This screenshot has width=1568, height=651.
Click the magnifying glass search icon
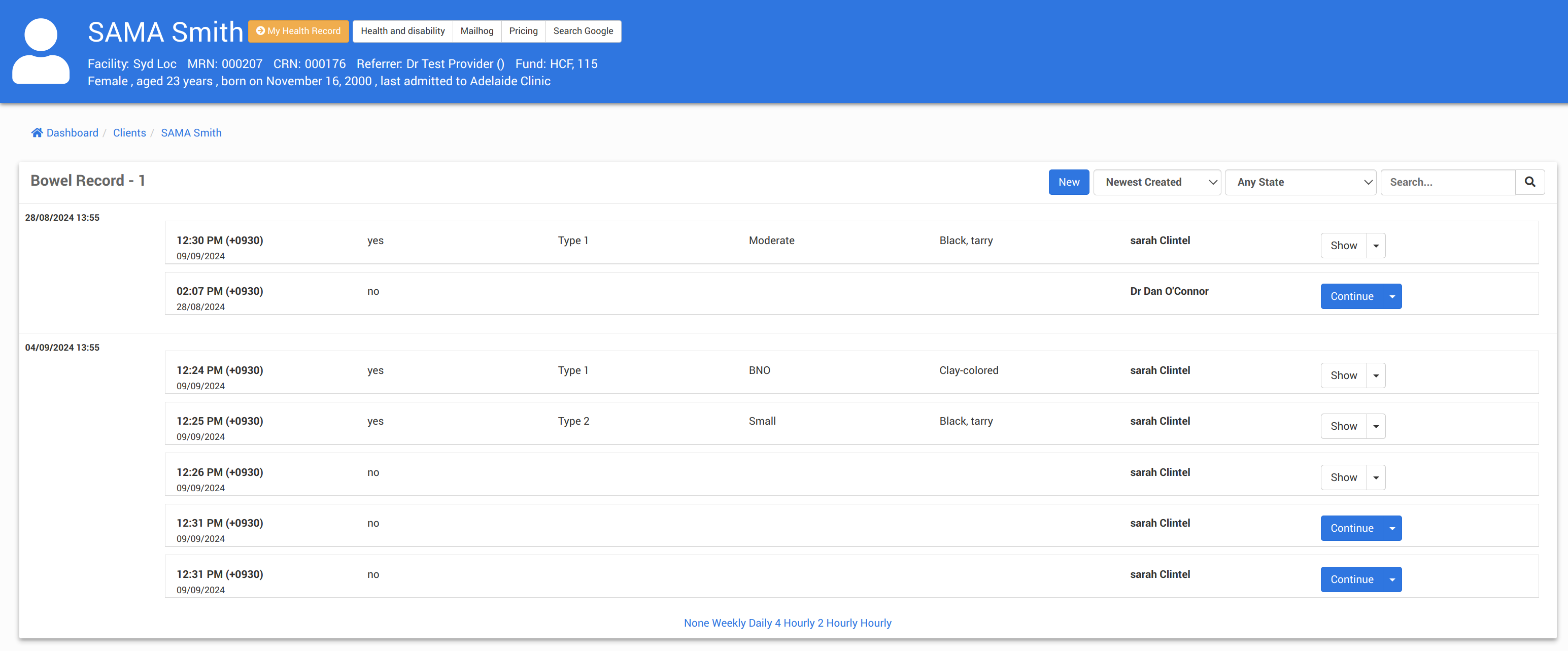[1529, 182]
